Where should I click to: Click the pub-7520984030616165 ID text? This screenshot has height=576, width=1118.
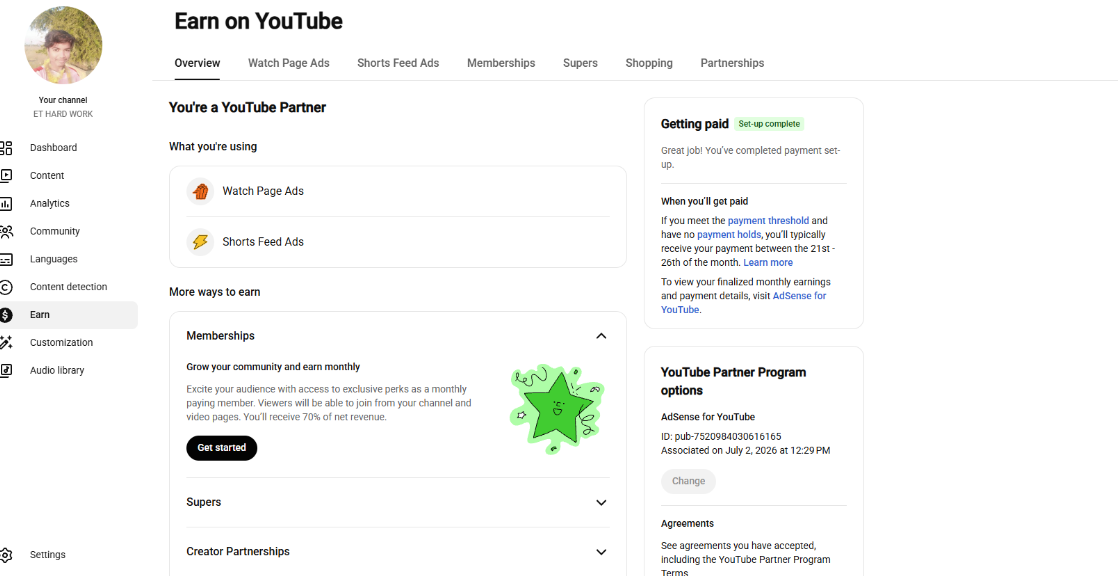728,436
